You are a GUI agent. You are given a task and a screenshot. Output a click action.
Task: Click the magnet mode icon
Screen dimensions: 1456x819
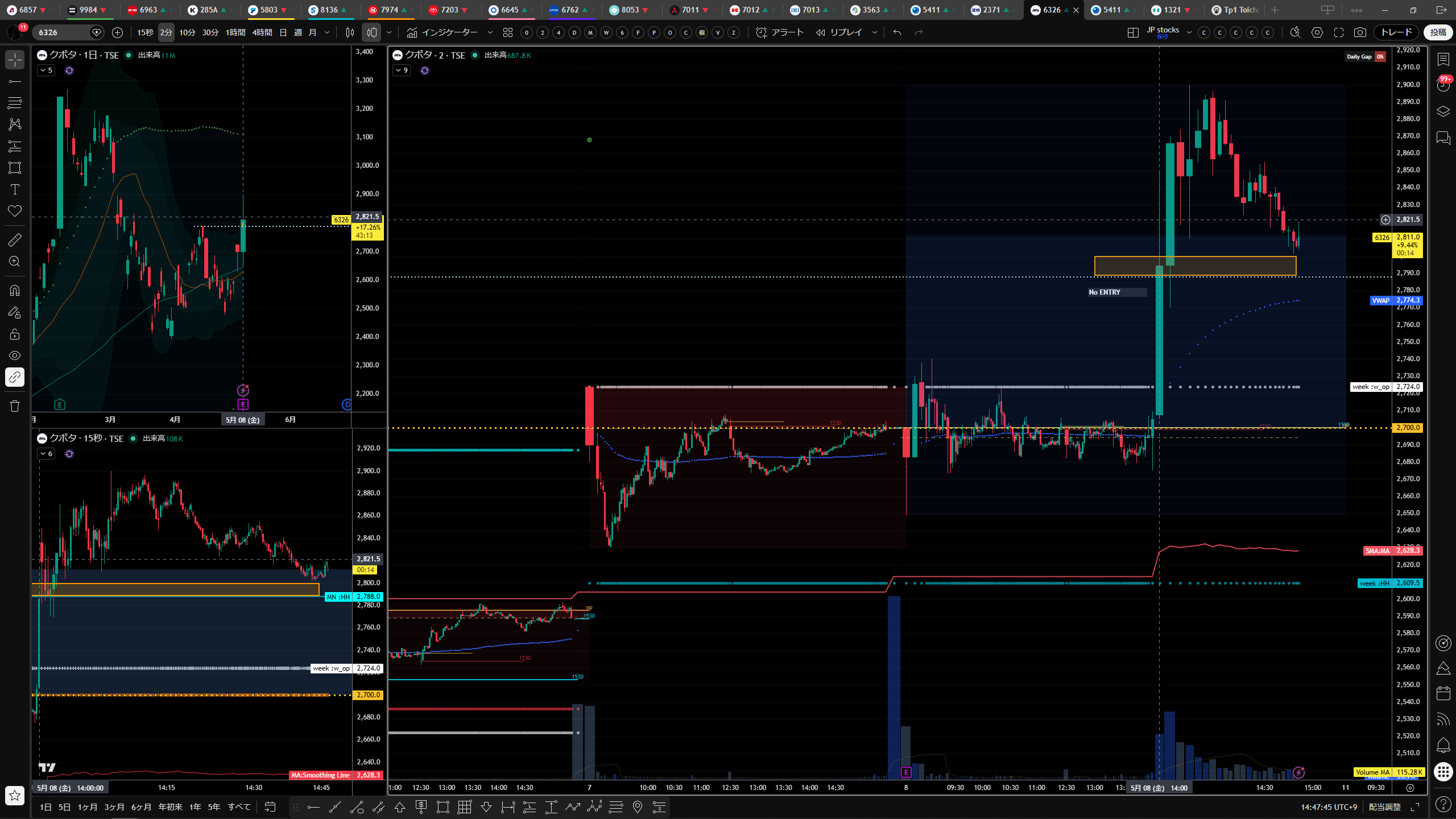click(15, 291)
